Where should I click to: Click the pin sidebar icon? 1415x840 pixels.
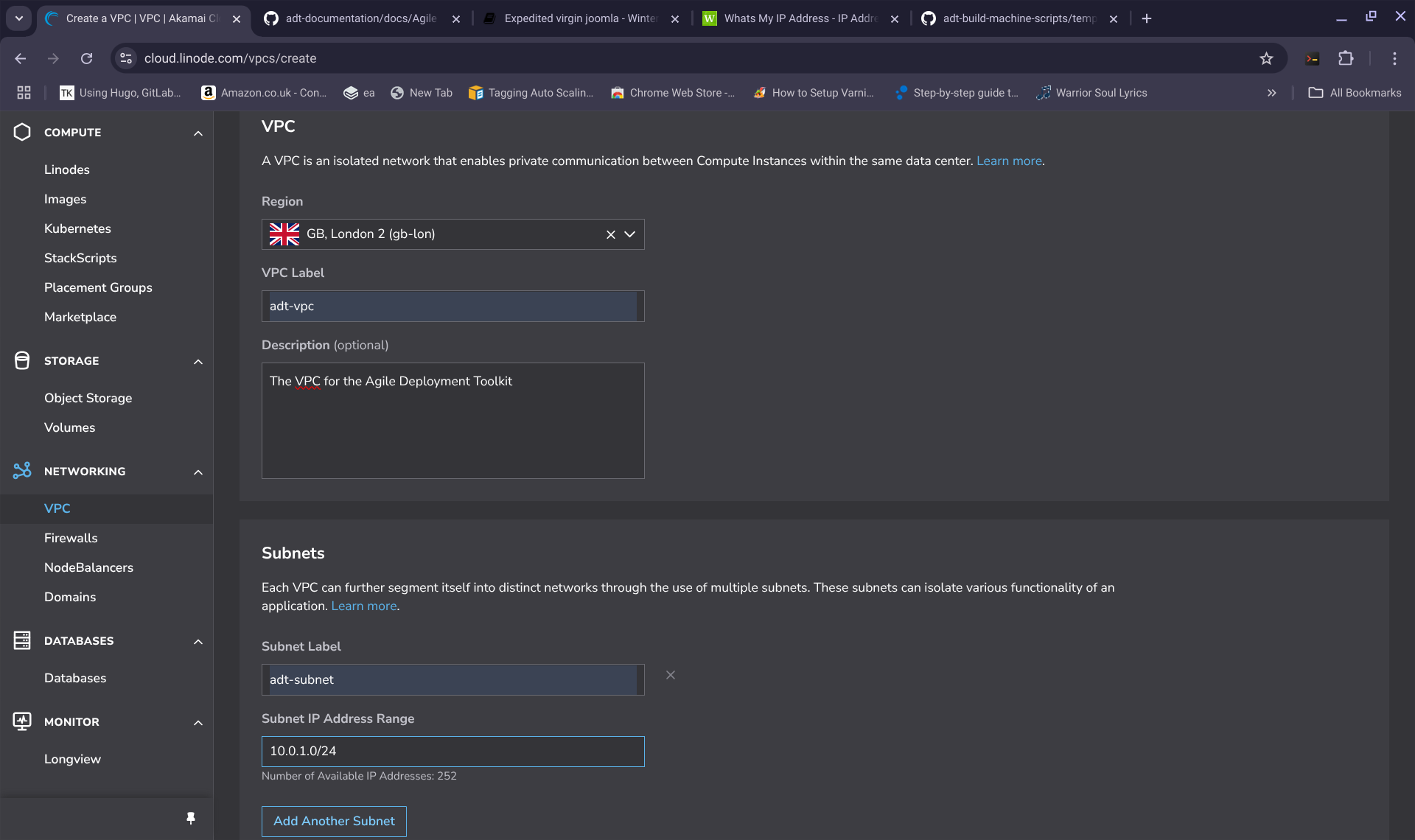(191, 818)
